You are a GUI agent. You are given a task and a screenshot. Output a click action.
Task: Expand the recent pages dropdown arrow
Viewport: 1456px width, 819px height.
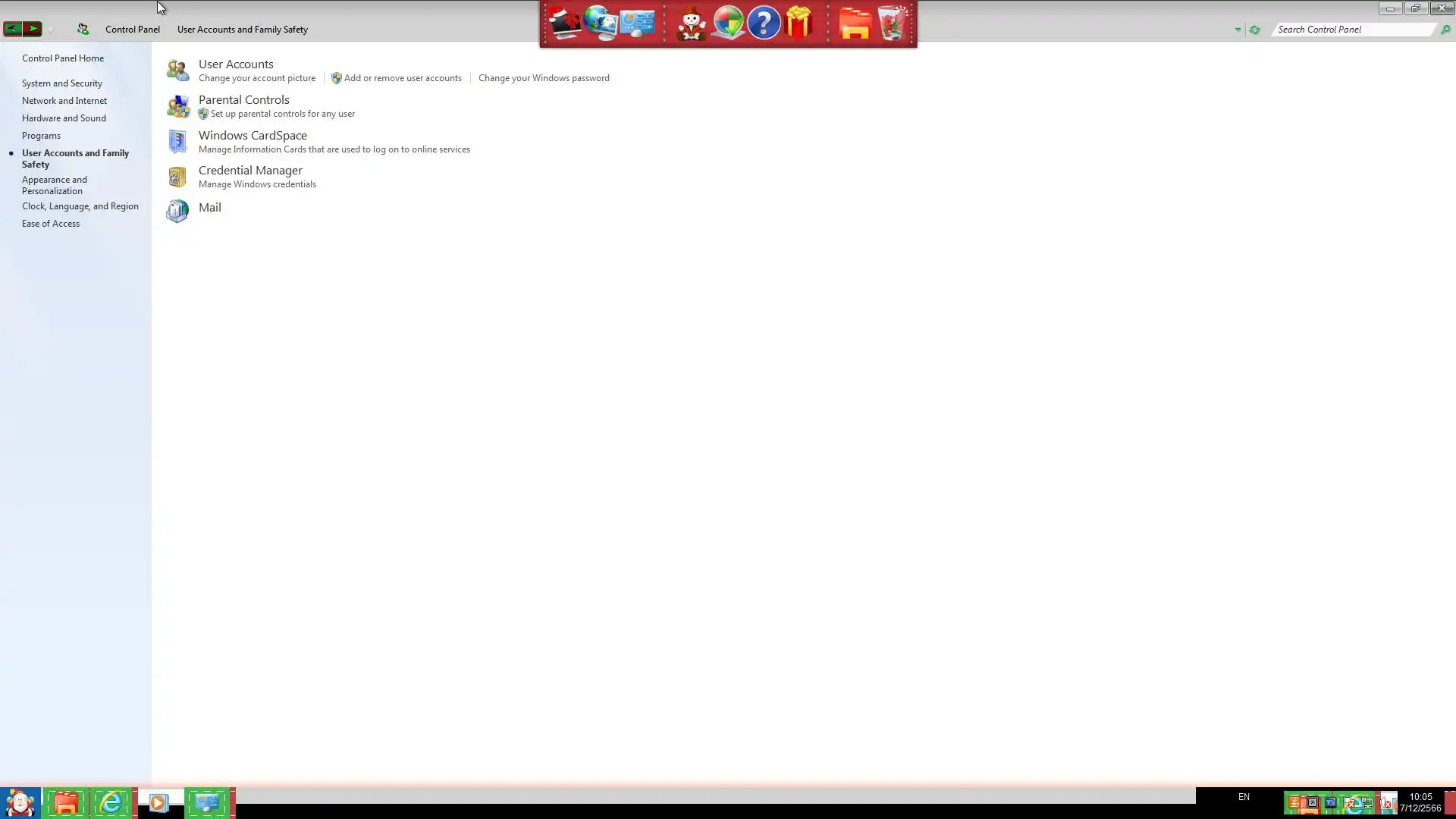tap(50, 30)
